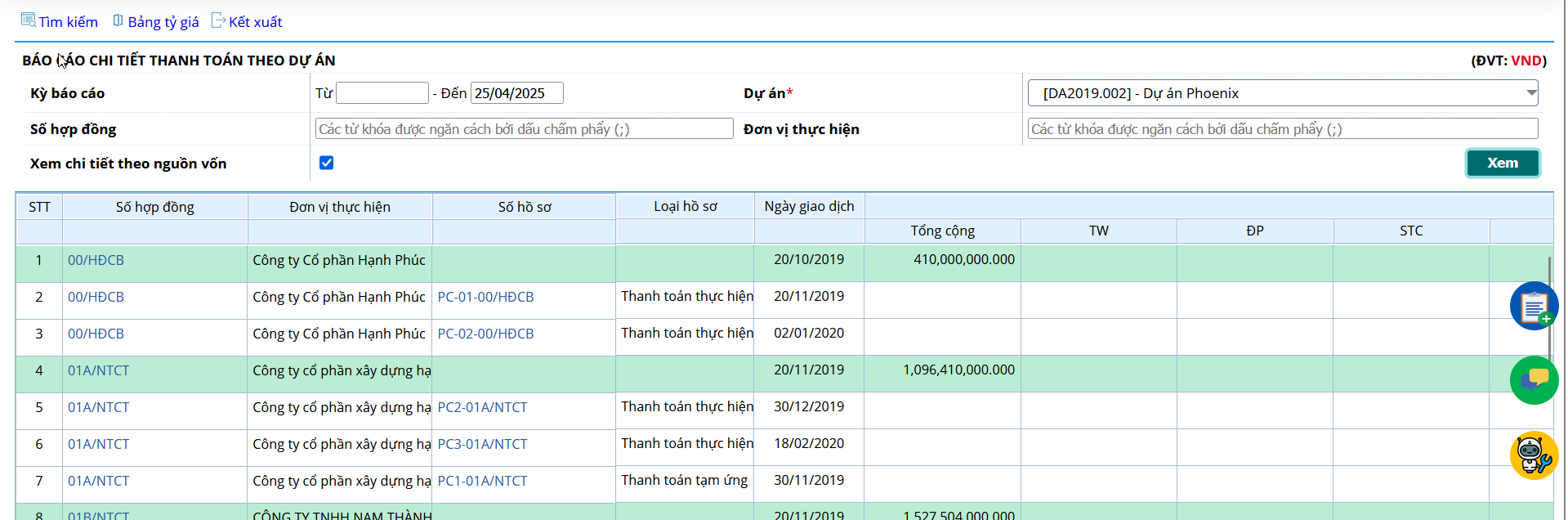Click the ĐP column header
This screenshot has width=1568, height=520.
[x=1255, y=231]
